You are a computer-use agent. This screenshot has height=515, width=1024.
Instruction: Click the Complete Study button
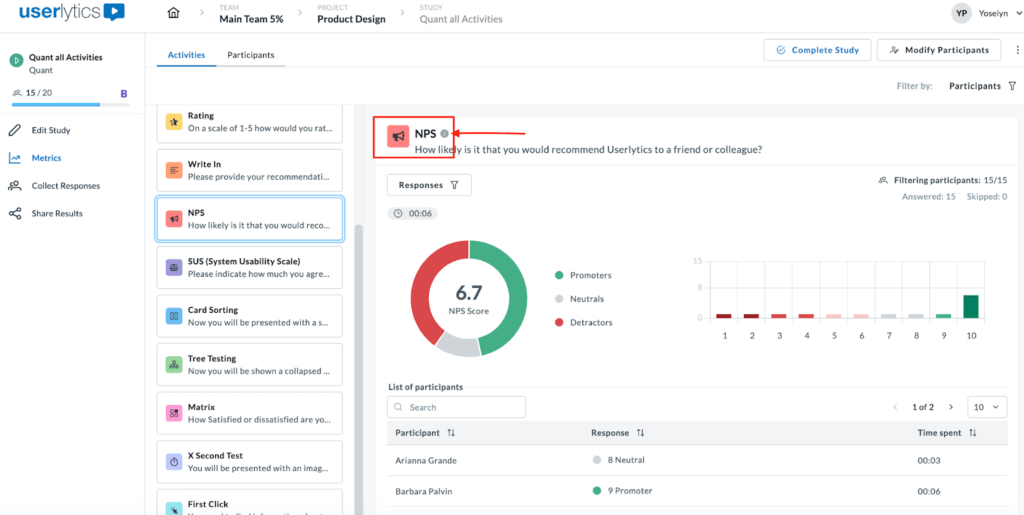tap(818, 50)
